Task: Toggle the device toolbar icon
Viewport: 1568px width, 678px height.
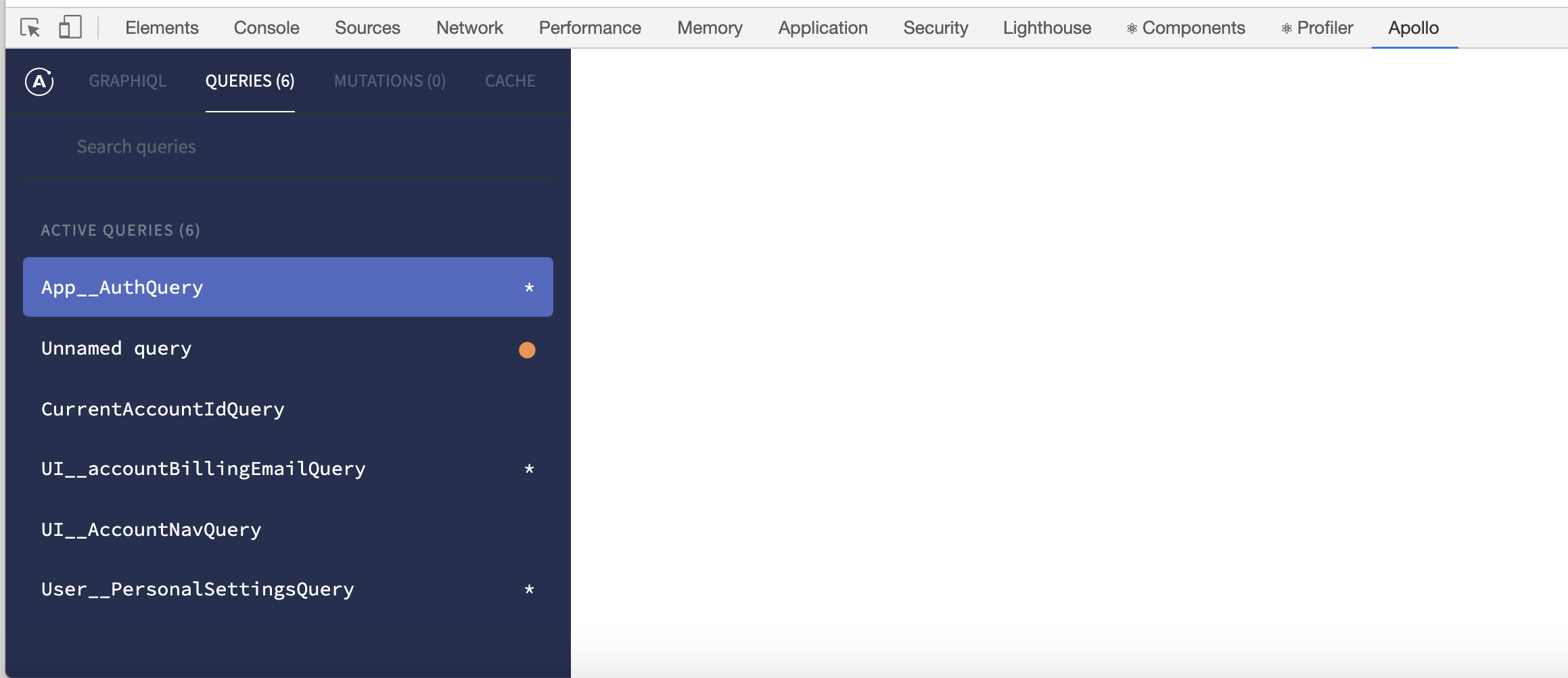Action: pos(70,28)
